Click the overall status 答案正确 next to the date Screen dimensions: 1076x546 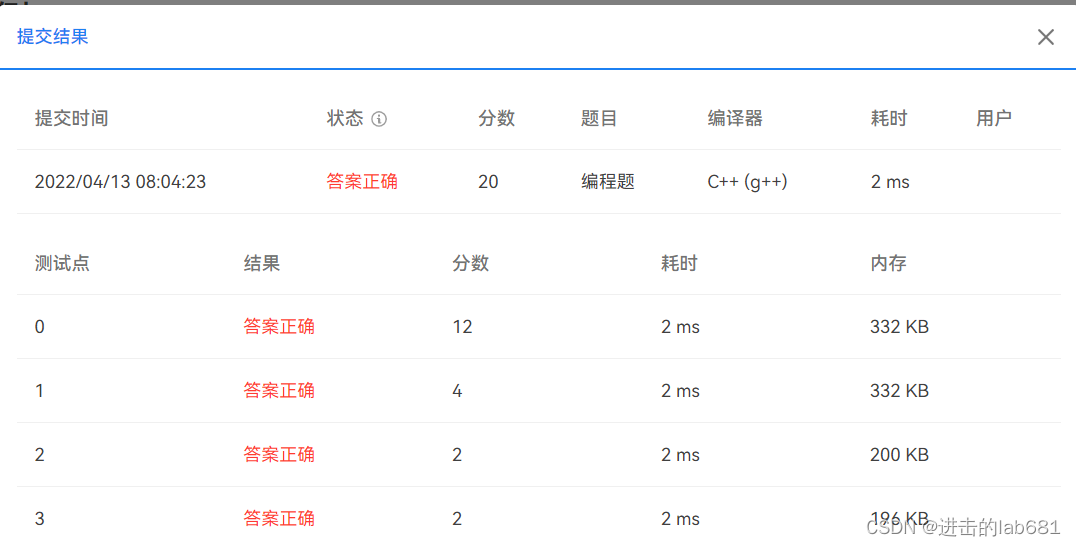(362, 182)
